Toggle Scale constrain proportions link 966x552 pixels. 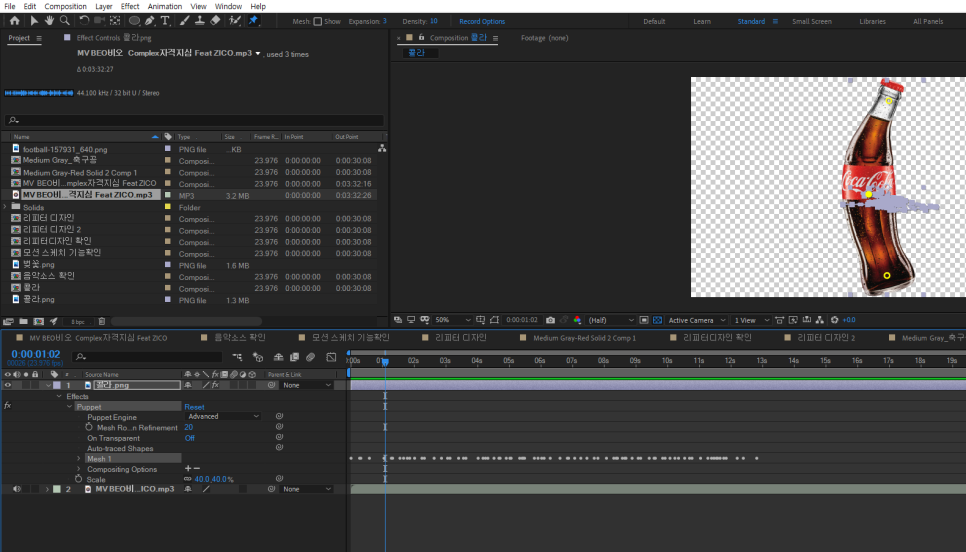(x=187, y=479)
